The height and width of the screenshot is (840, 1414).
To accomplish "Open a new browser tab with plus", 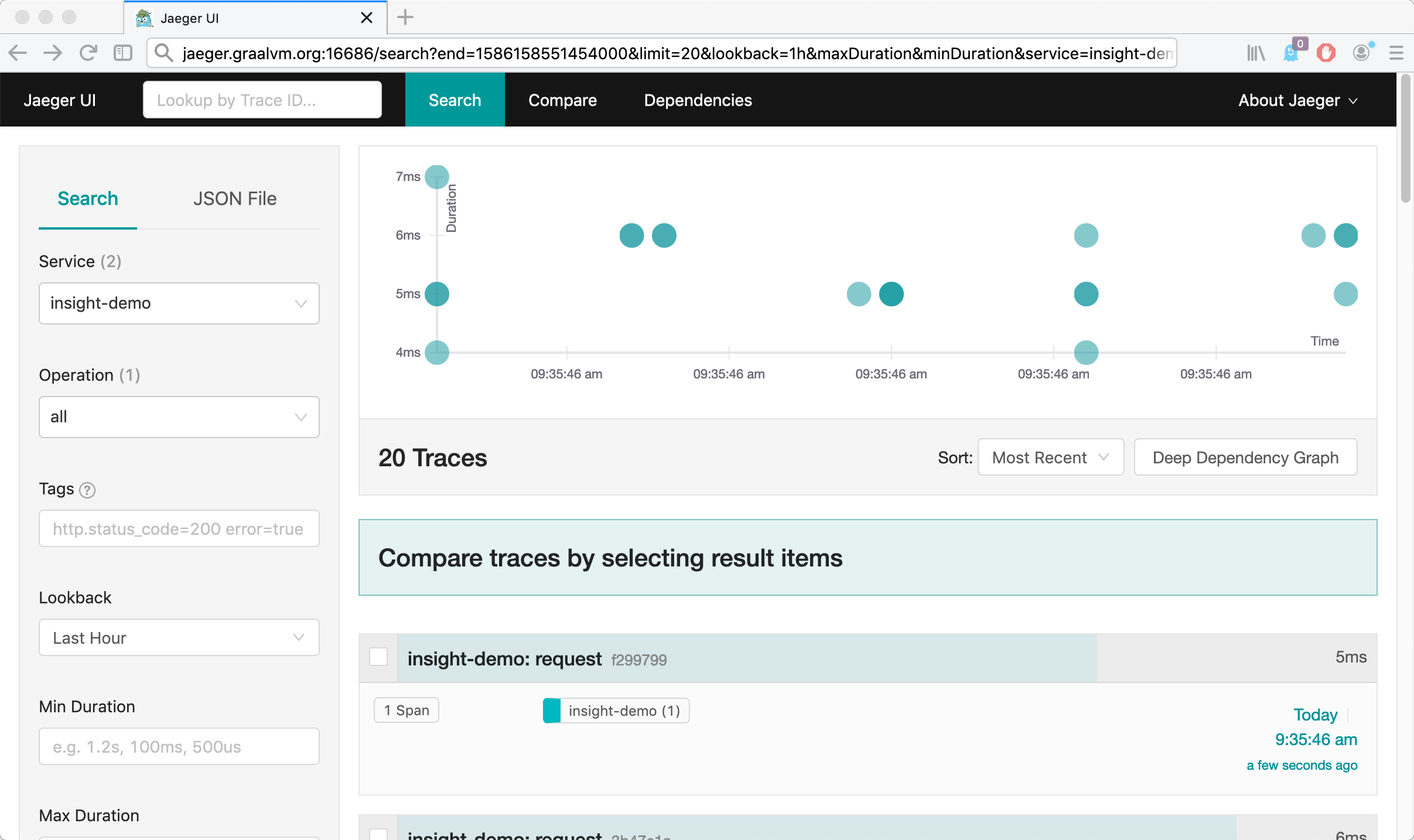I will click(x=405, y=18).
